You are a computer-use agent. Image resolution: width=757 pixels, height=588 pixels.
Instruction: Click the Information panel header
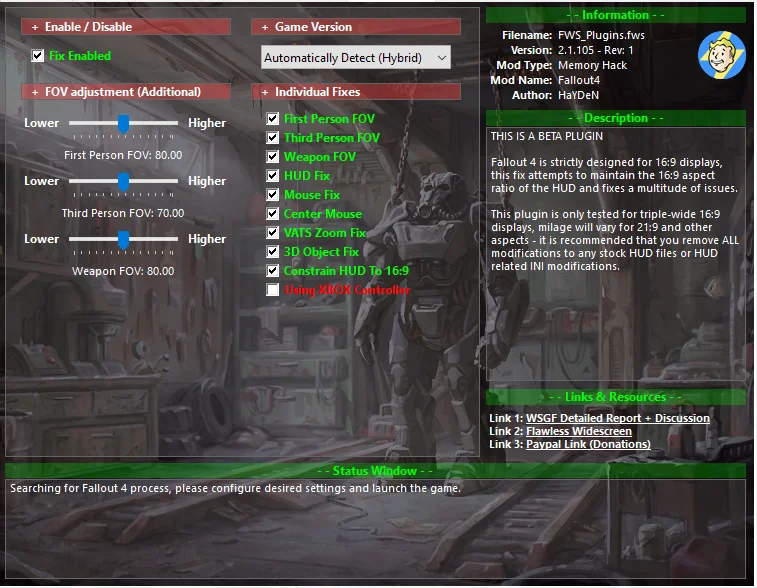(616, 15)
